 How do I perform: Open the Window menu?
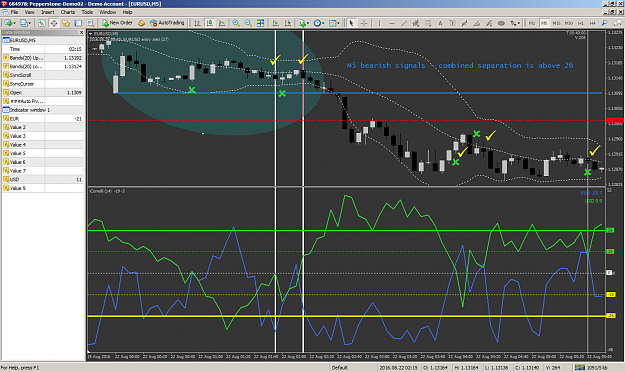(x=108, y=12)
